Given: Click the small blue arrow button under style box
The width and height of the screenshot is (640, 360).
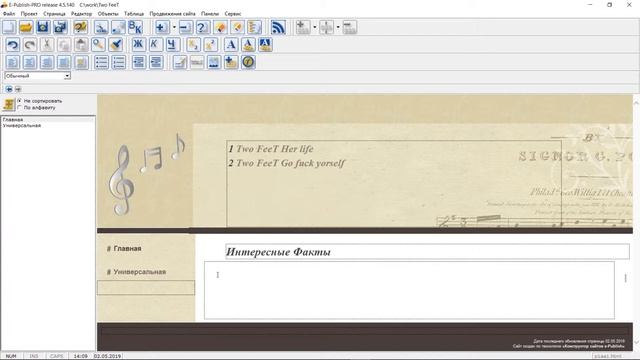Looking at the screenshot, I should pyautogui.click(x=9, y=89).
